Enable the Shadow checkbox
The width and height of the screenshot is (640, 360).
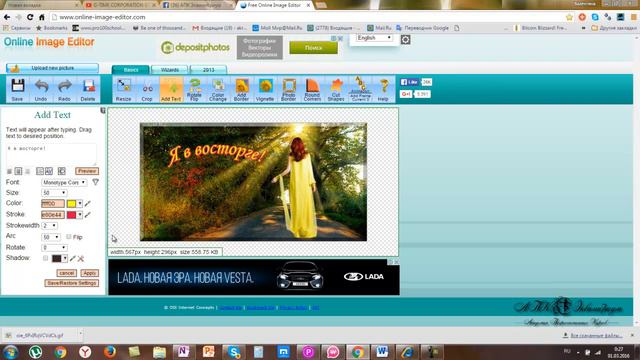coord(46,258)
